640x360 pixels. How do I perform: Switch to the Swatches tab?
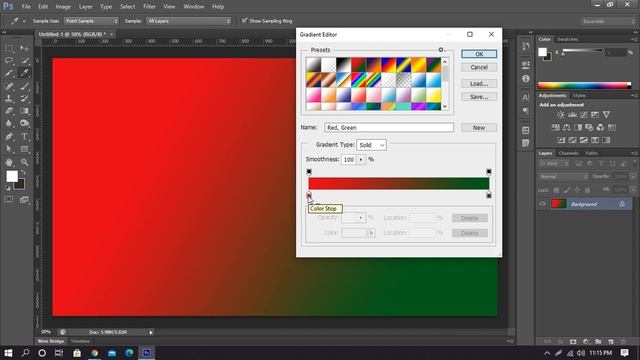568,39
